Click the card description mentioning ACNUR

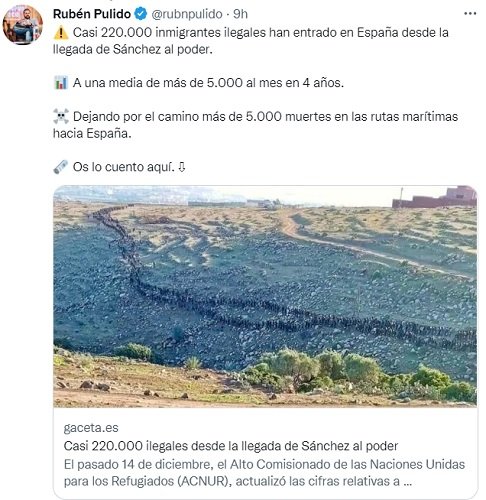(264, 473)
